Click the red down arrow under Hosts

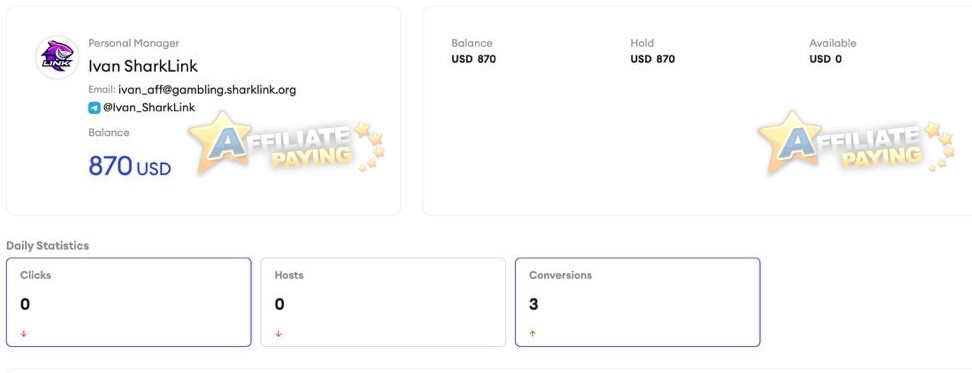pyautogui.click(x=278, y=333)
